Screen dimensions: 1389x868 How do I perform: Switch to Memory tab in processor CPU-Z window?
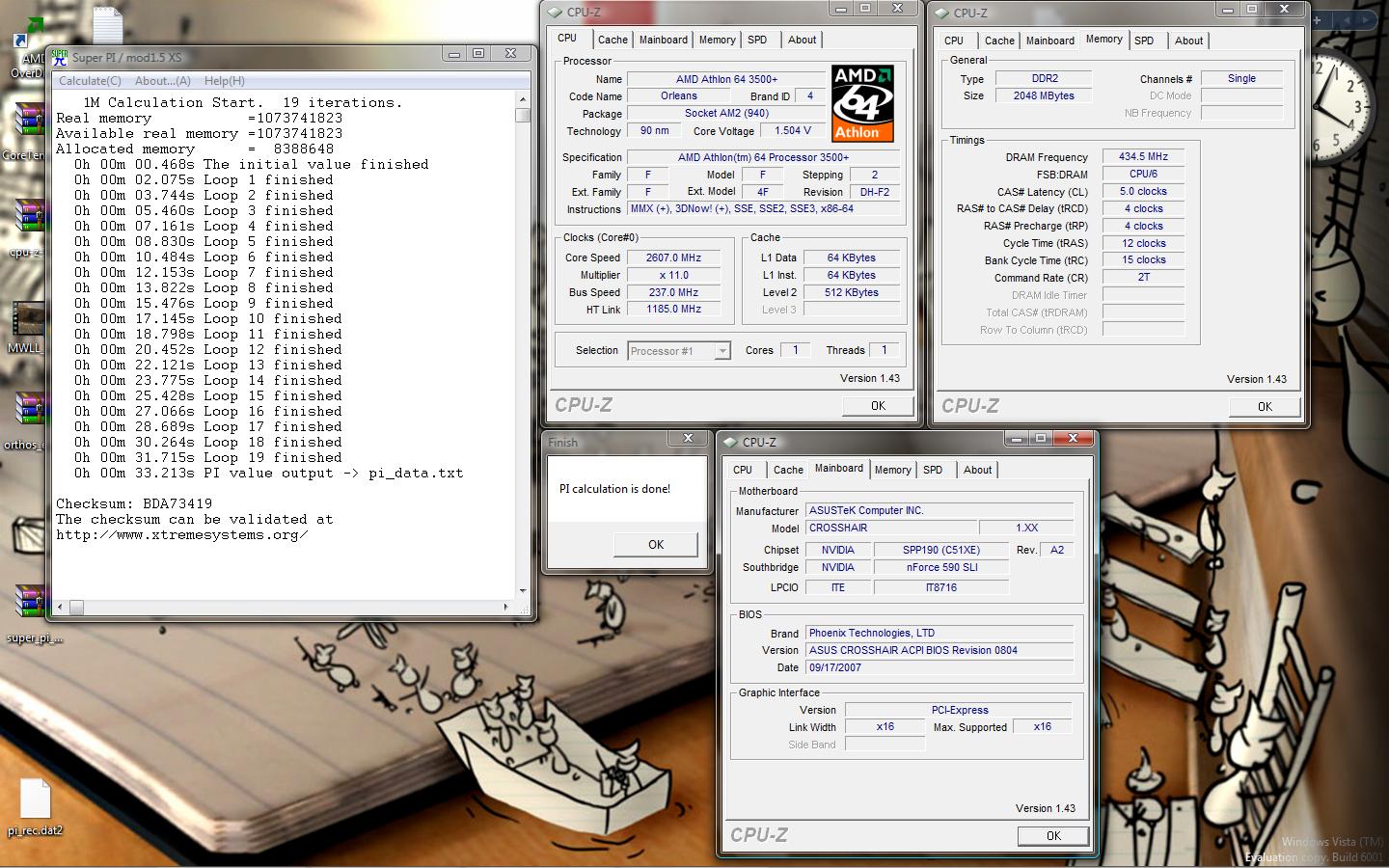click(718, 40)
